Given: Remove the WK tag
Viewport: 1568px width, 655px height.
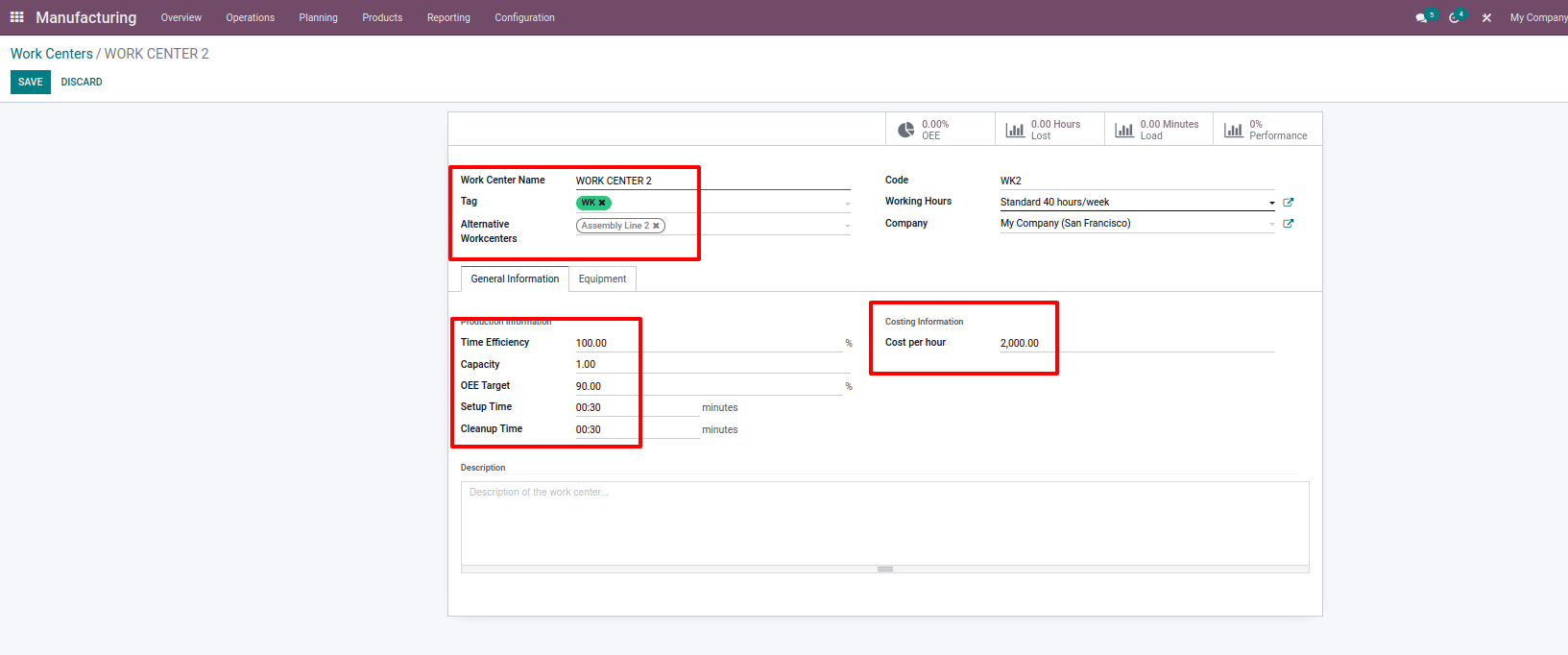Looking at the screenshot, I should point(602,203).
